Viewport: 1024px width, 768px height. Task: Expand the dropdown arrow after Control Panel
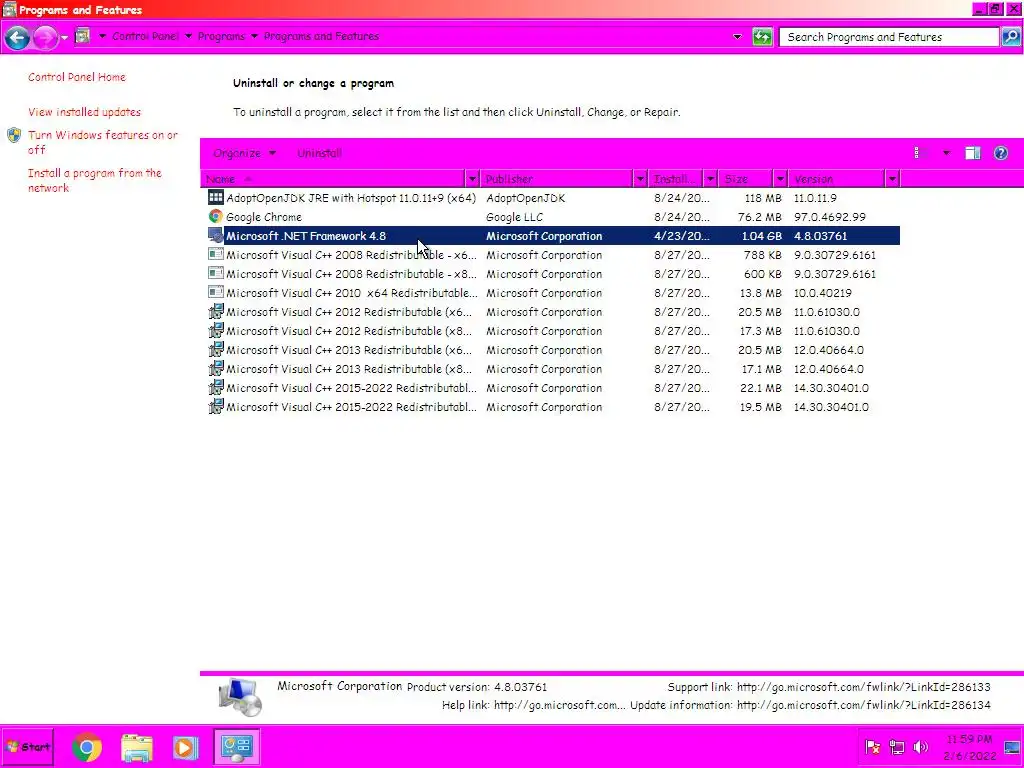click(188, 37)
